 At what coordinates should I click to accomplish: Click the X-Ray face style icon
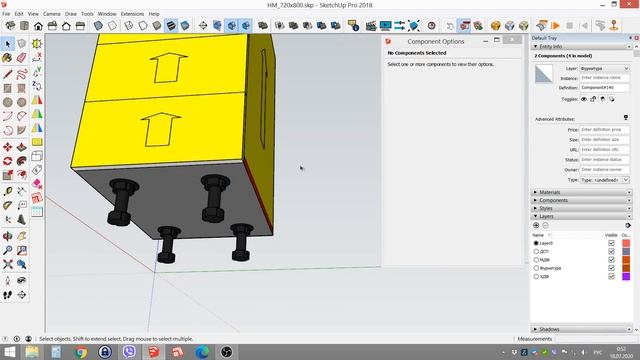[98, 26]
